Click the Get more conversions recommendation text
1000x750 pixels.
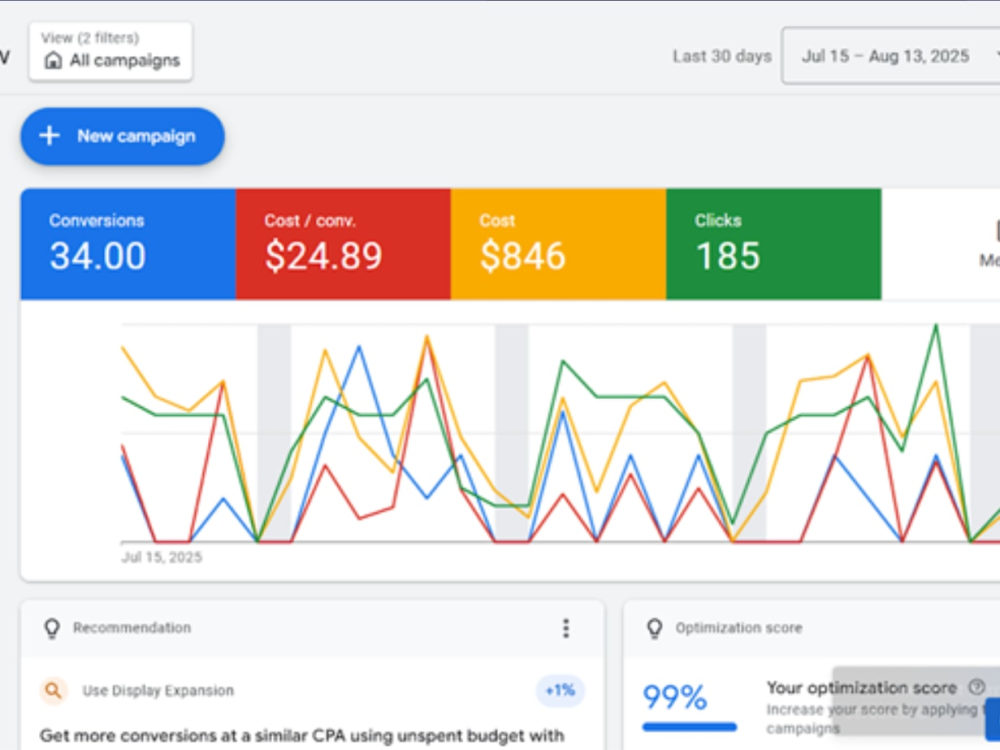click(302, 736)
